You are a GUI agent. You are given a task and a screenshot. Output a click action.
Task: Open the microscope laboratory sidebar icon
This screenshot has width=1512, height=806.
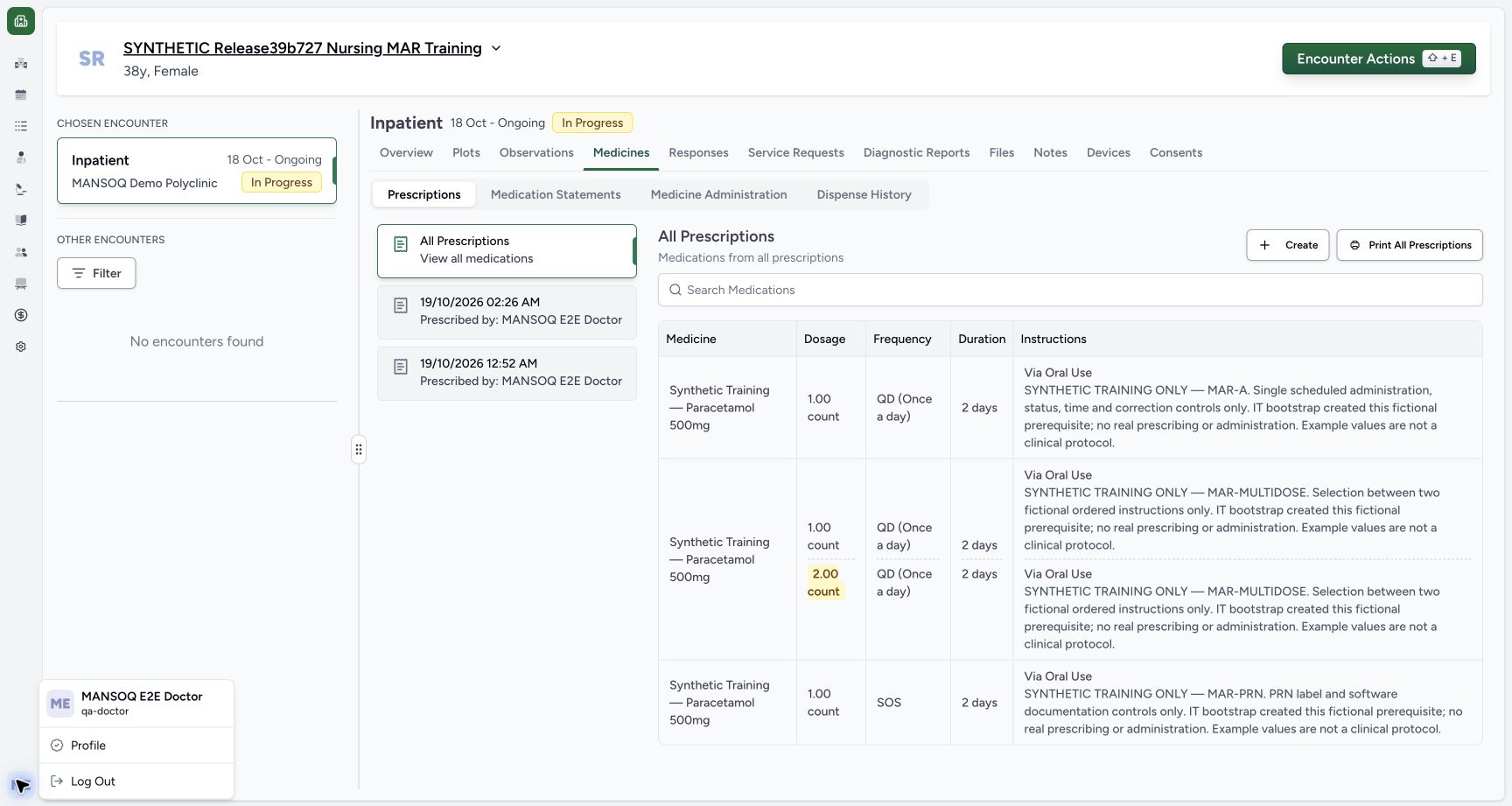(x=21, y=189)
